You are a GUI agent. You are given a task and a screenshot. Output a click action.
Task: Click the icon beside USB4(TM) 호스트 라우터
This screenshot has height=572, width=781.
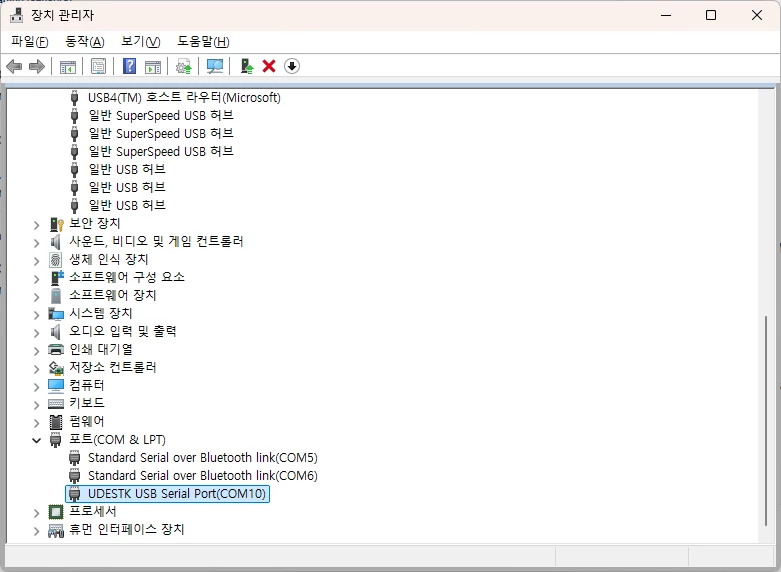coord(74,98)
